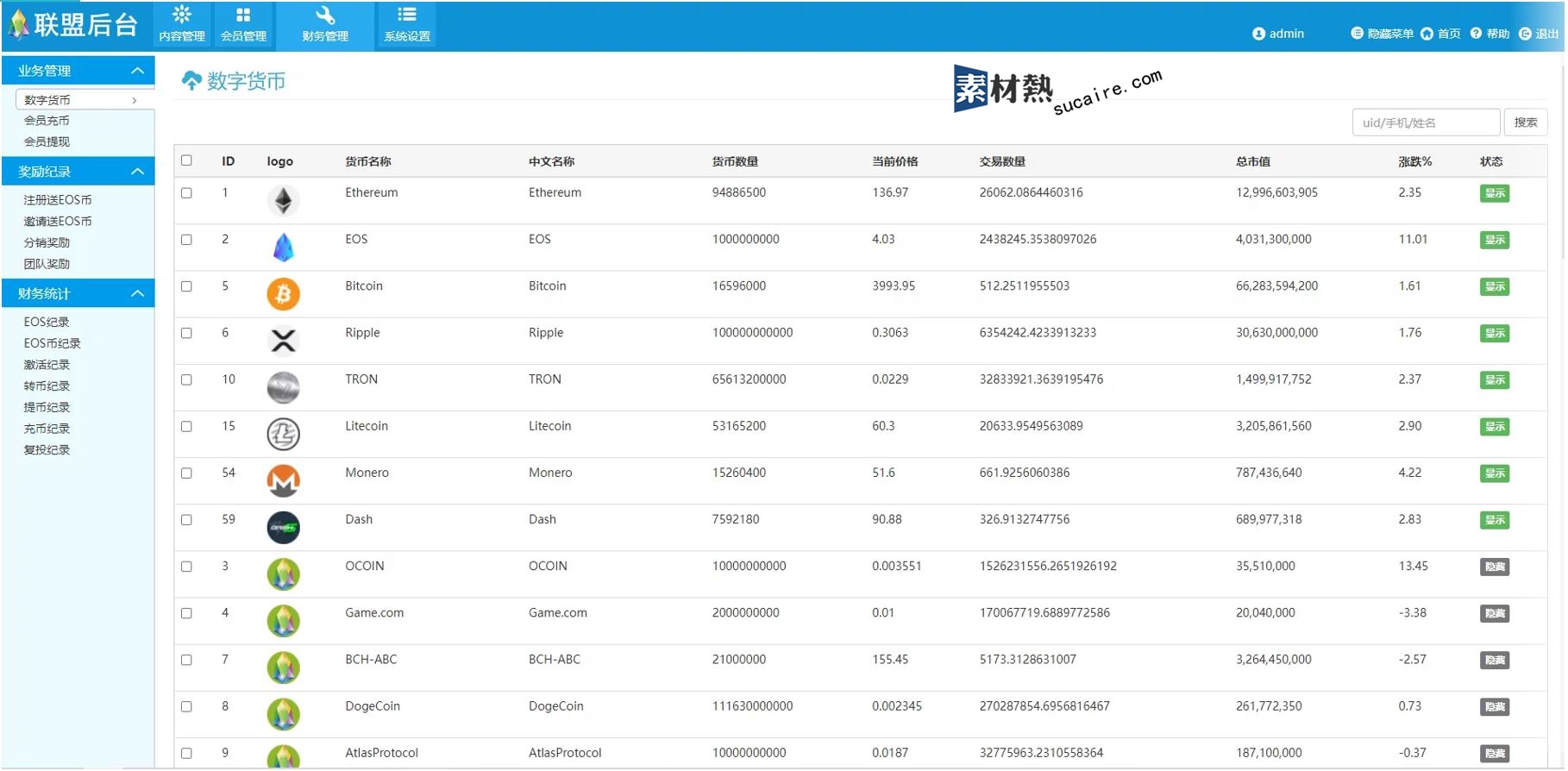Click the AtlasProtocol currency name cell
The height and width of the screenshot is (771, 1568).
(x=381, y=753)
